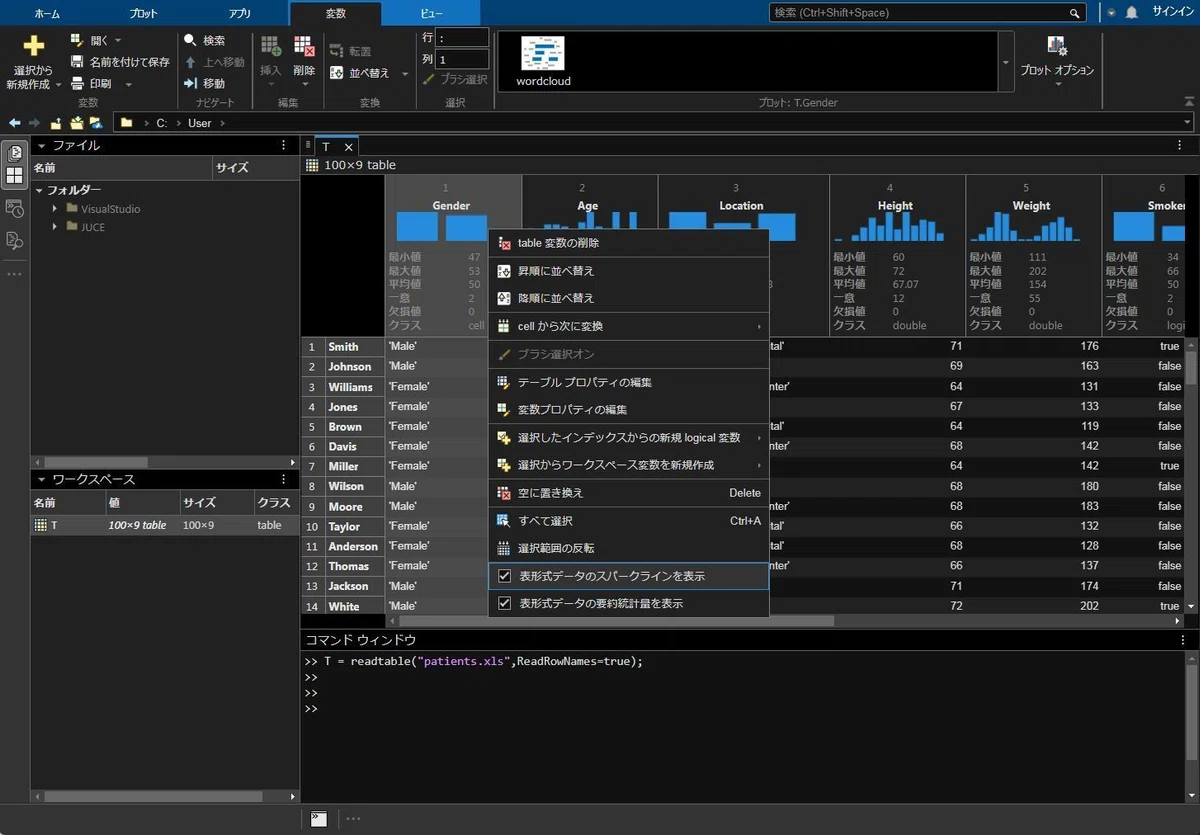Click the workspace grid sidebar icon

point(15,176)
